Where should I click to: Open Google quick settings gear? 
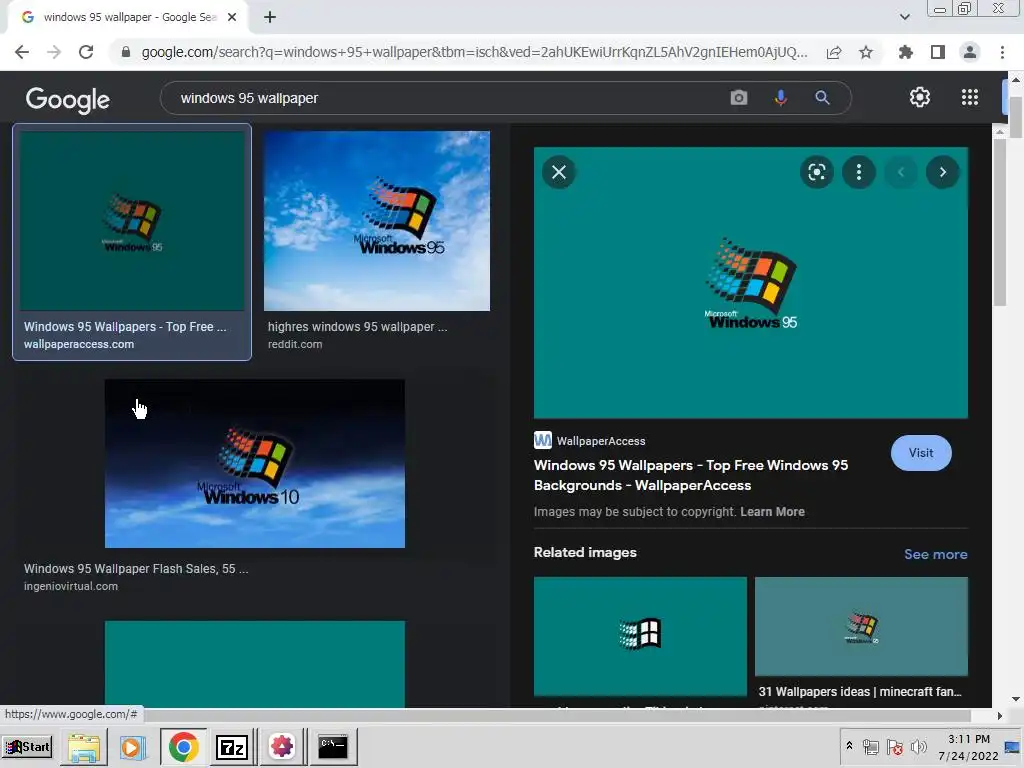pyautogui.click(x=920, y=97)
